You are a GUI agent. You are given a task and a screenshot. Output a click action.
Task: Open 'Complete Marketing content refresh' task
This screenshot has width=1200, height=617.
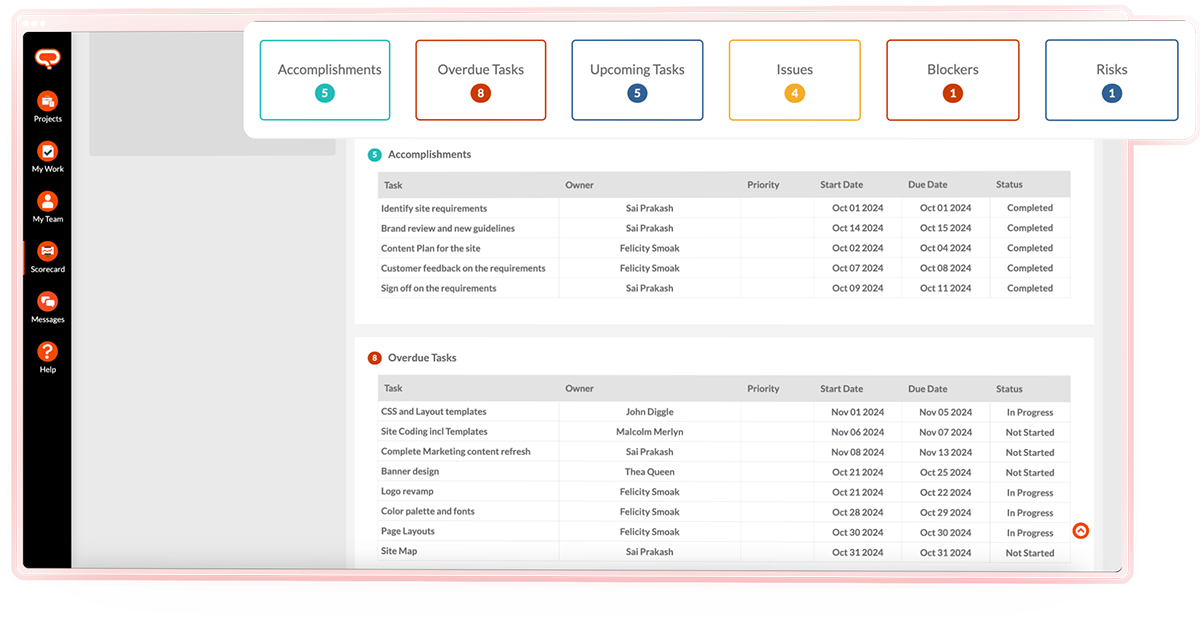point(456,452)
